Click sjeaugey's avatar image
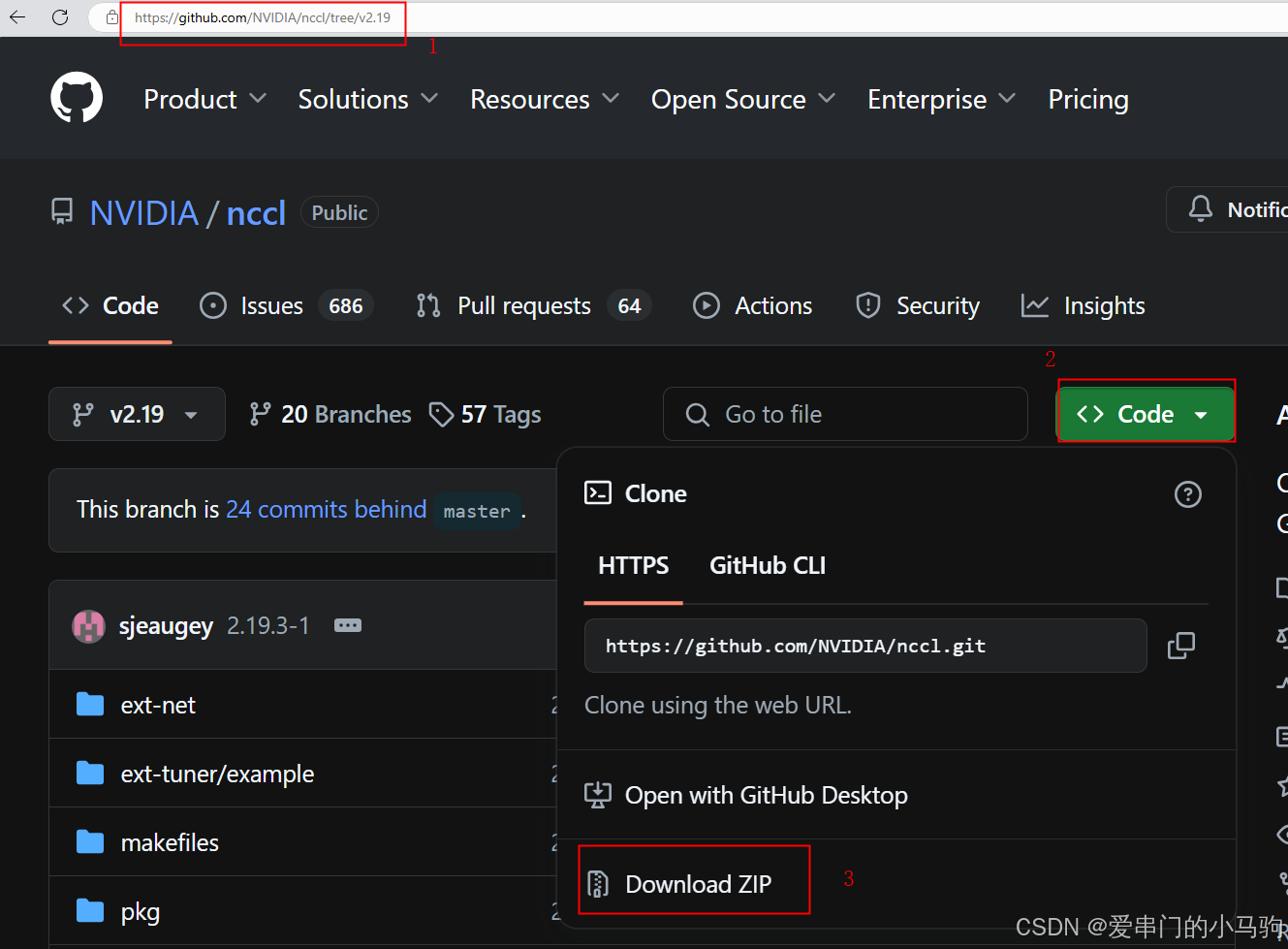Viewport: 1288px width, 949px height. coord(89,626)
